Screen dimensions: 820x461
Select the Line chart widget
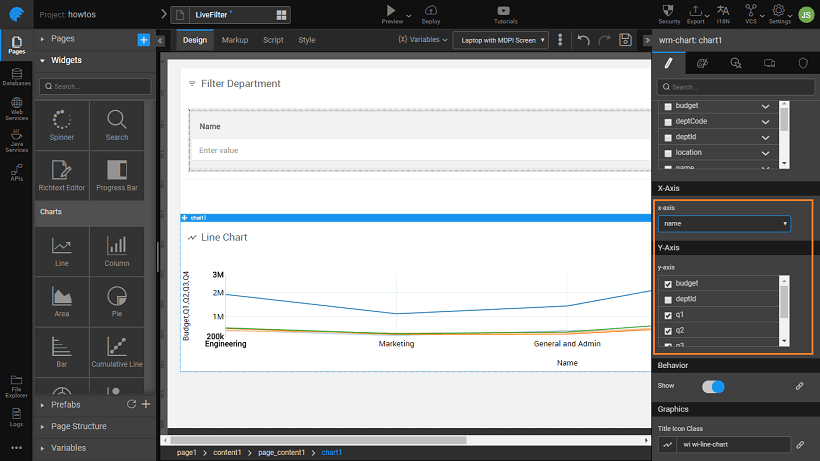62,250
